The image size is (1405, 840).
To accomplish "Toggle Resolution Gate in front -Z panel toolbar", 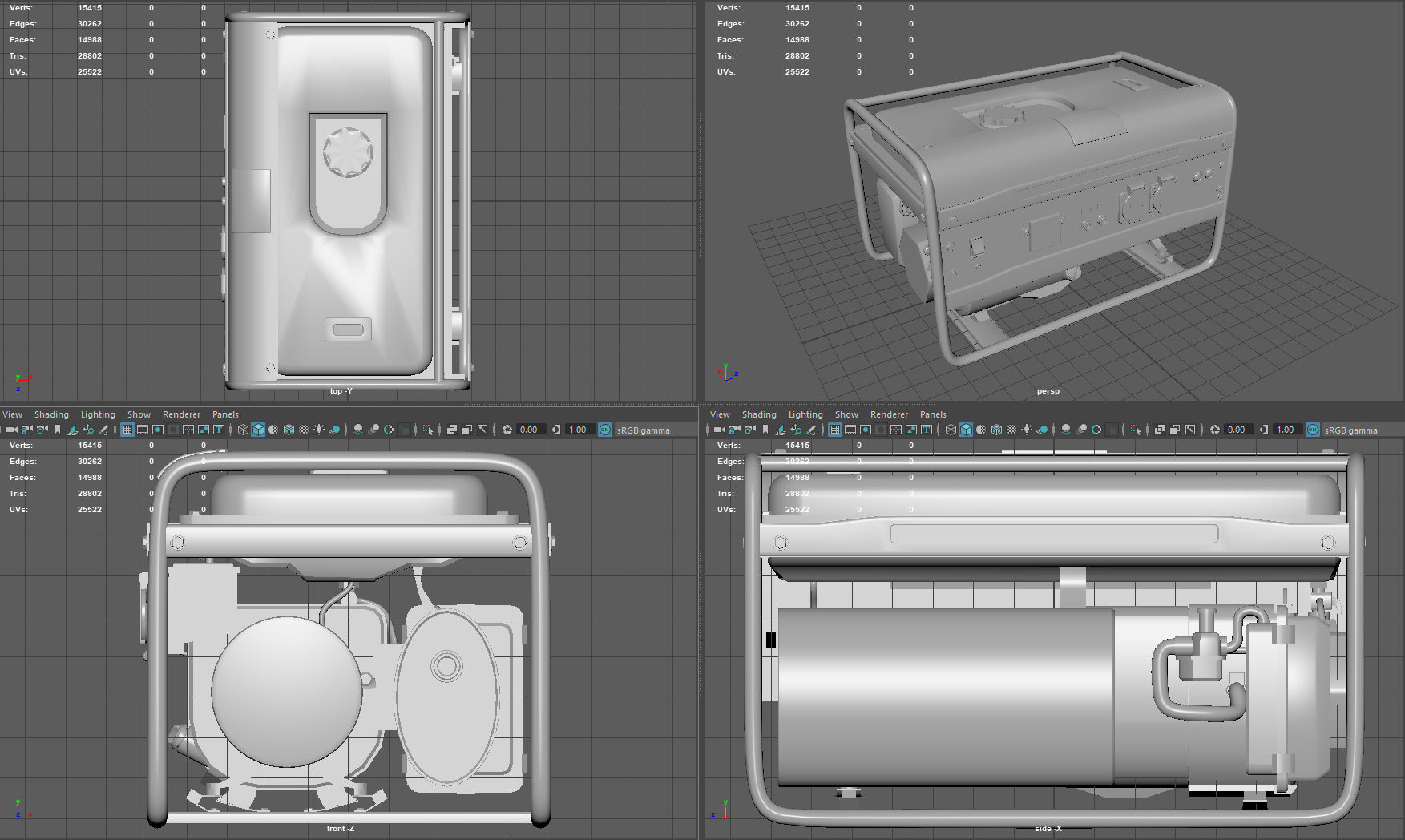I will [x=158, y=430].
